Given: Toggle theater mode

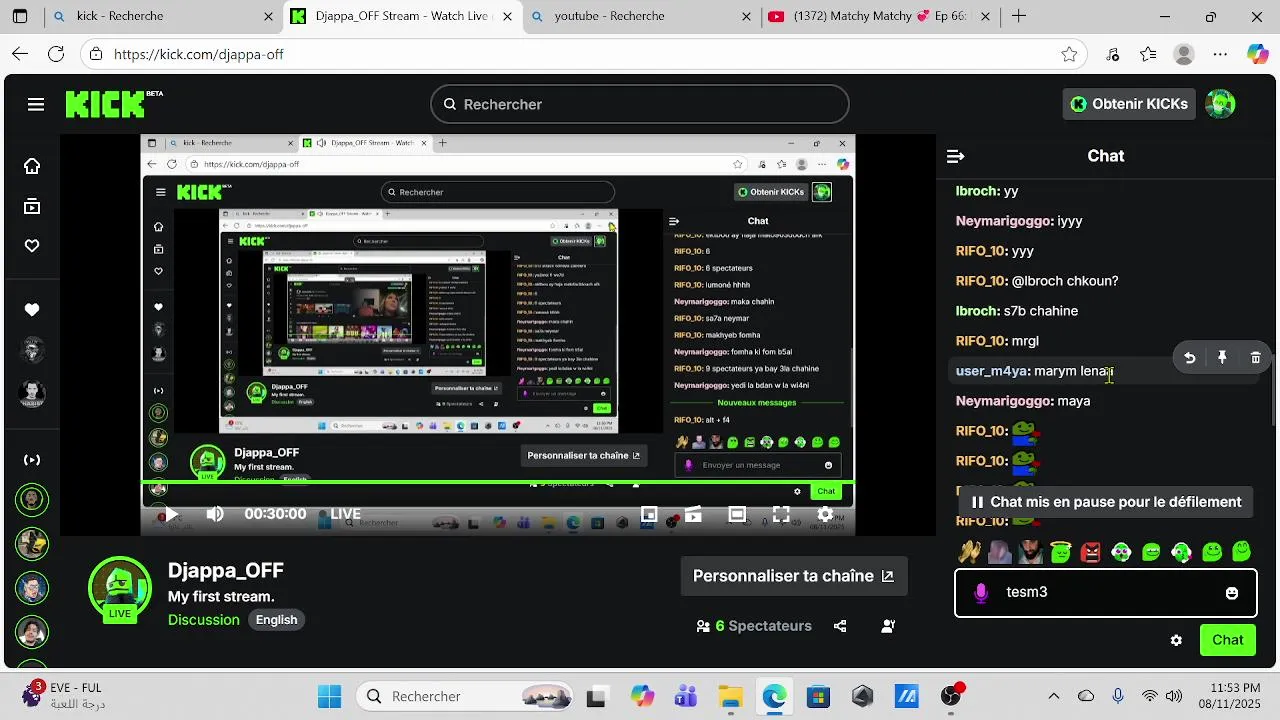Looking at the screenshot, I should 737,514.
